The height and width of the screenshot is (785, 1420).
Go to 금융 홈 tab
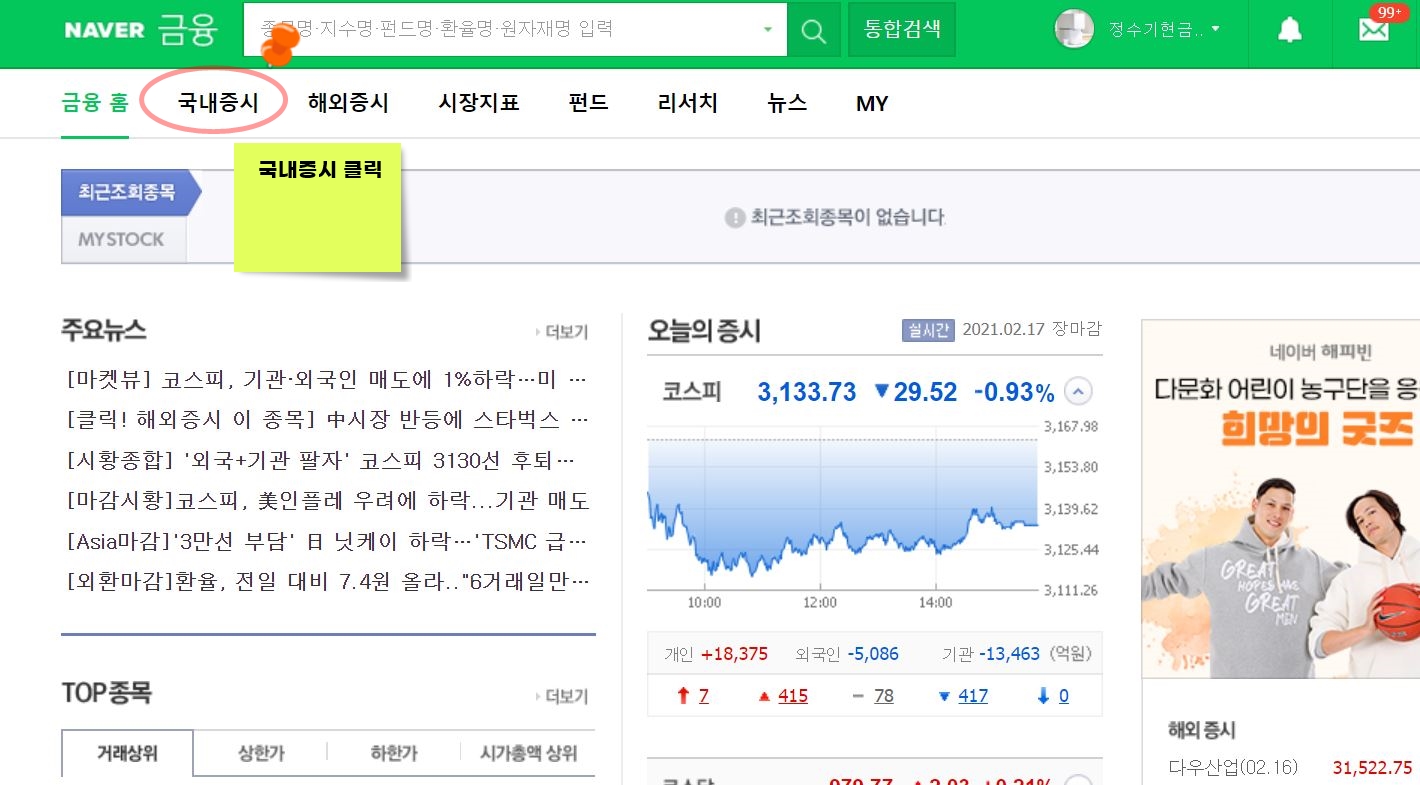[95, 103]
